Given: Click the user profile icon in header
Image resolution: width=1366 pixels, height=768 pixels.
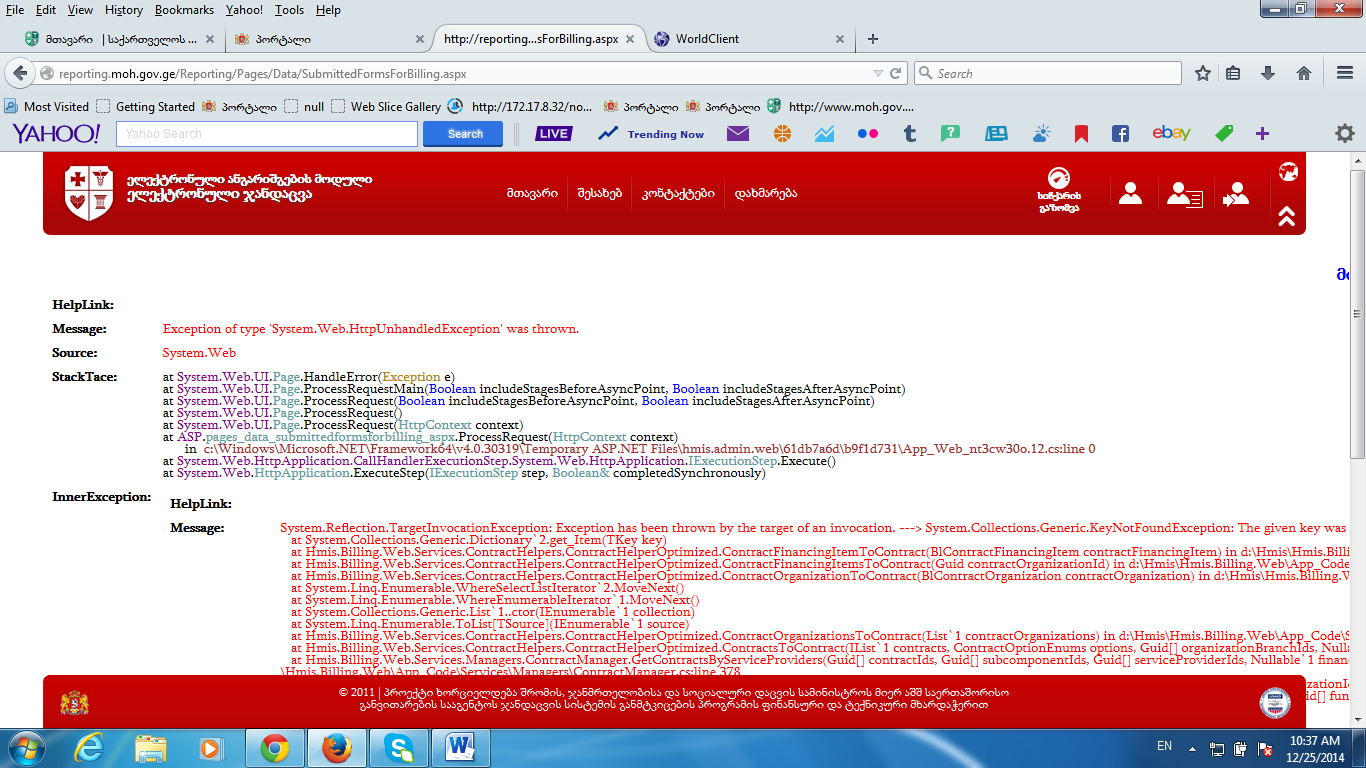Looking at the screenshot, I should pos(1130,193).
